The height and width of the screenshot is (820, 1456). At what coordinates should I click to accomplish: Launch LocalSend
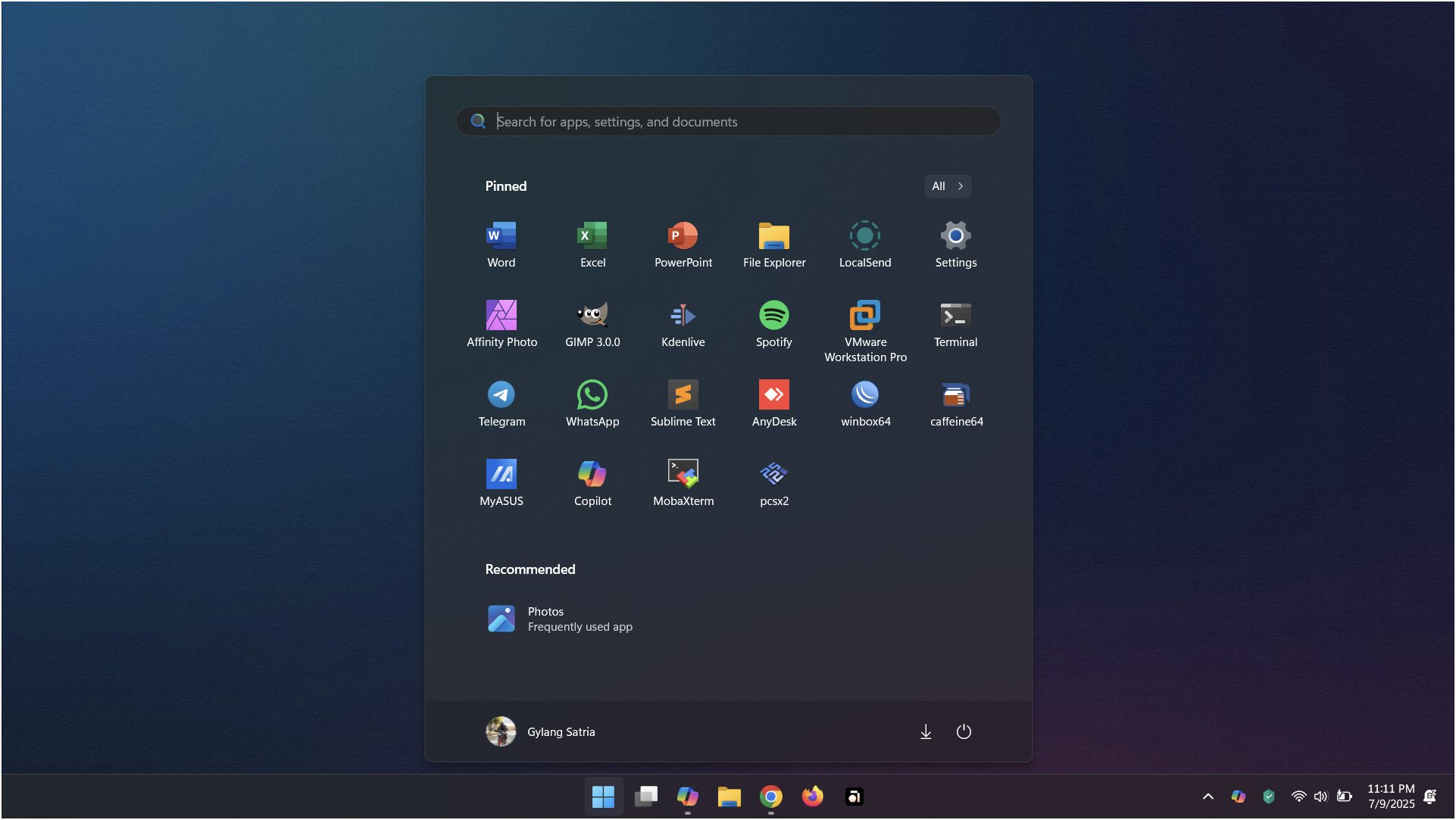[865, 246]
